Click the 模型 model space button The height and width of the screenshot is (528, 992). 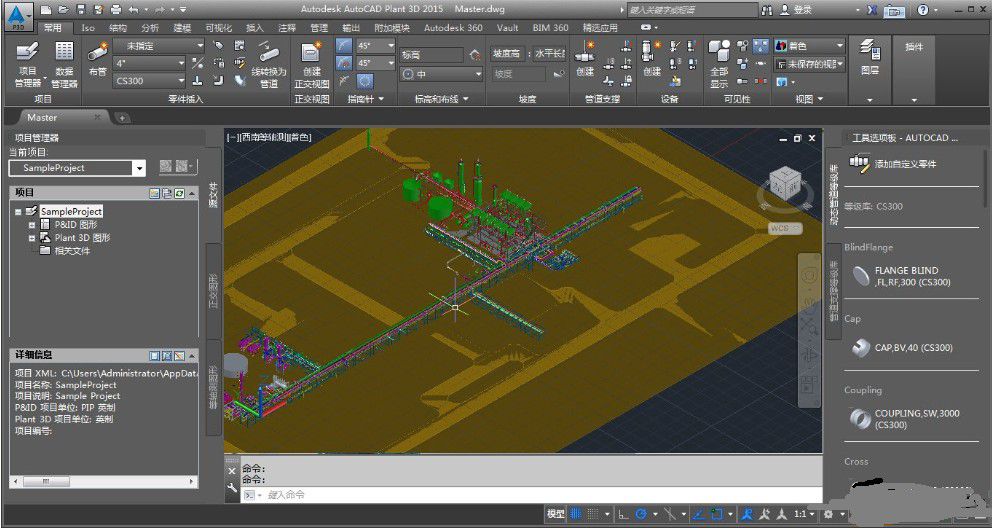(x=555, y=514)
